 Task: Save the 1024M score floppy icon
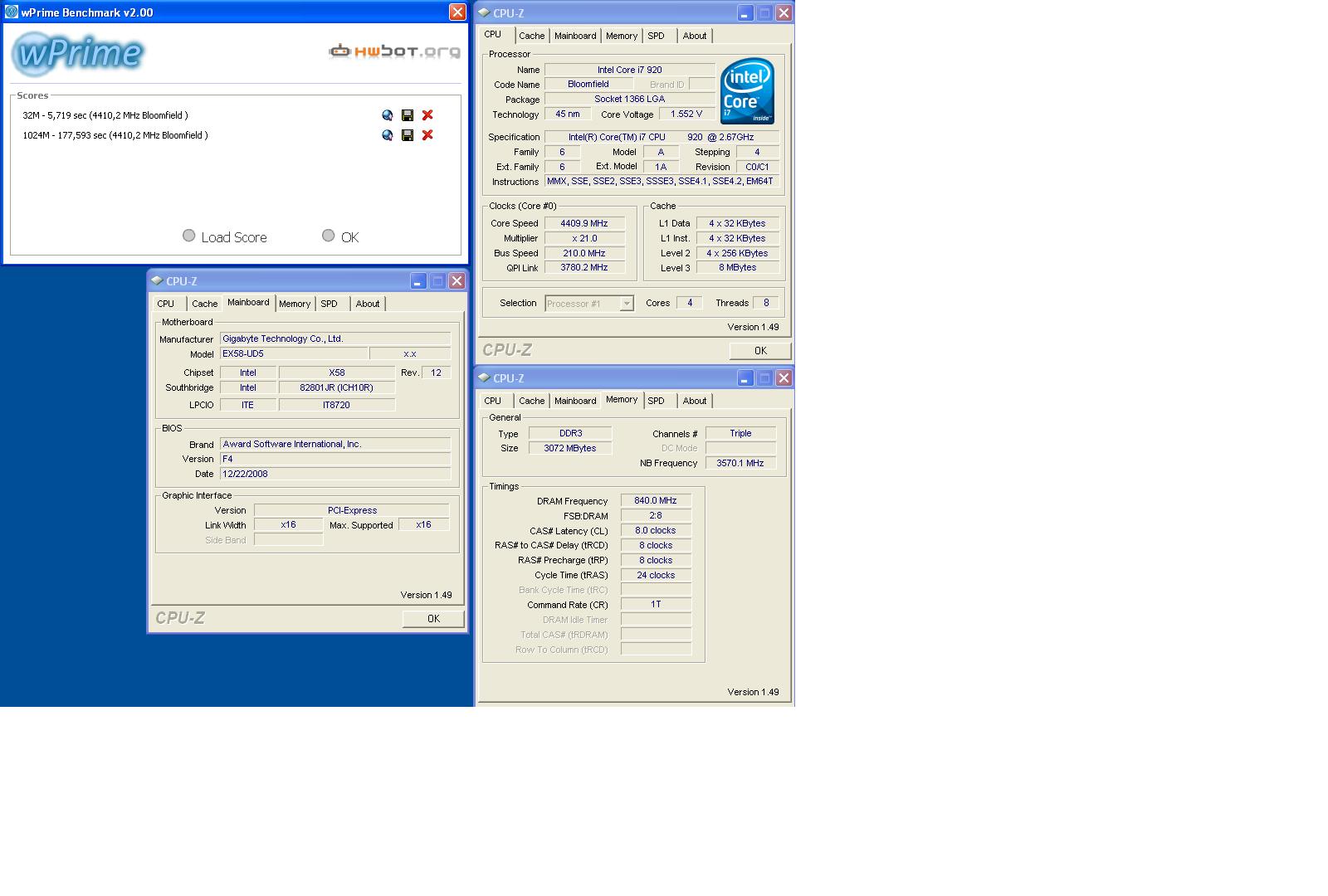tap(408, 135)
